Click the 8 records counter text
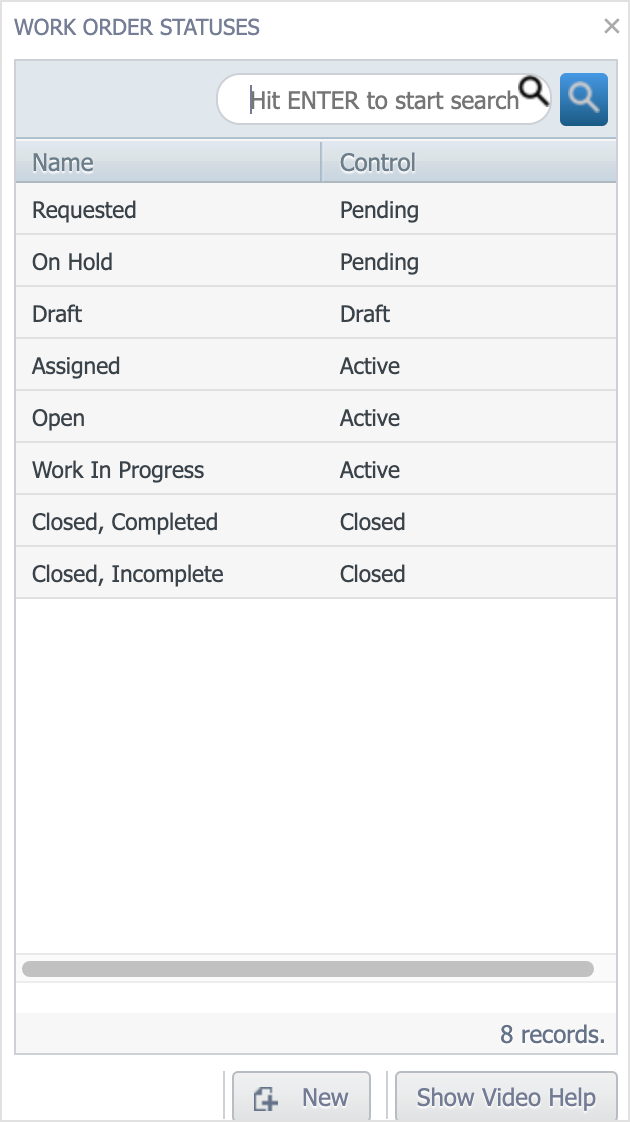Viewport: 630px width, 1122px height. 553,1034
